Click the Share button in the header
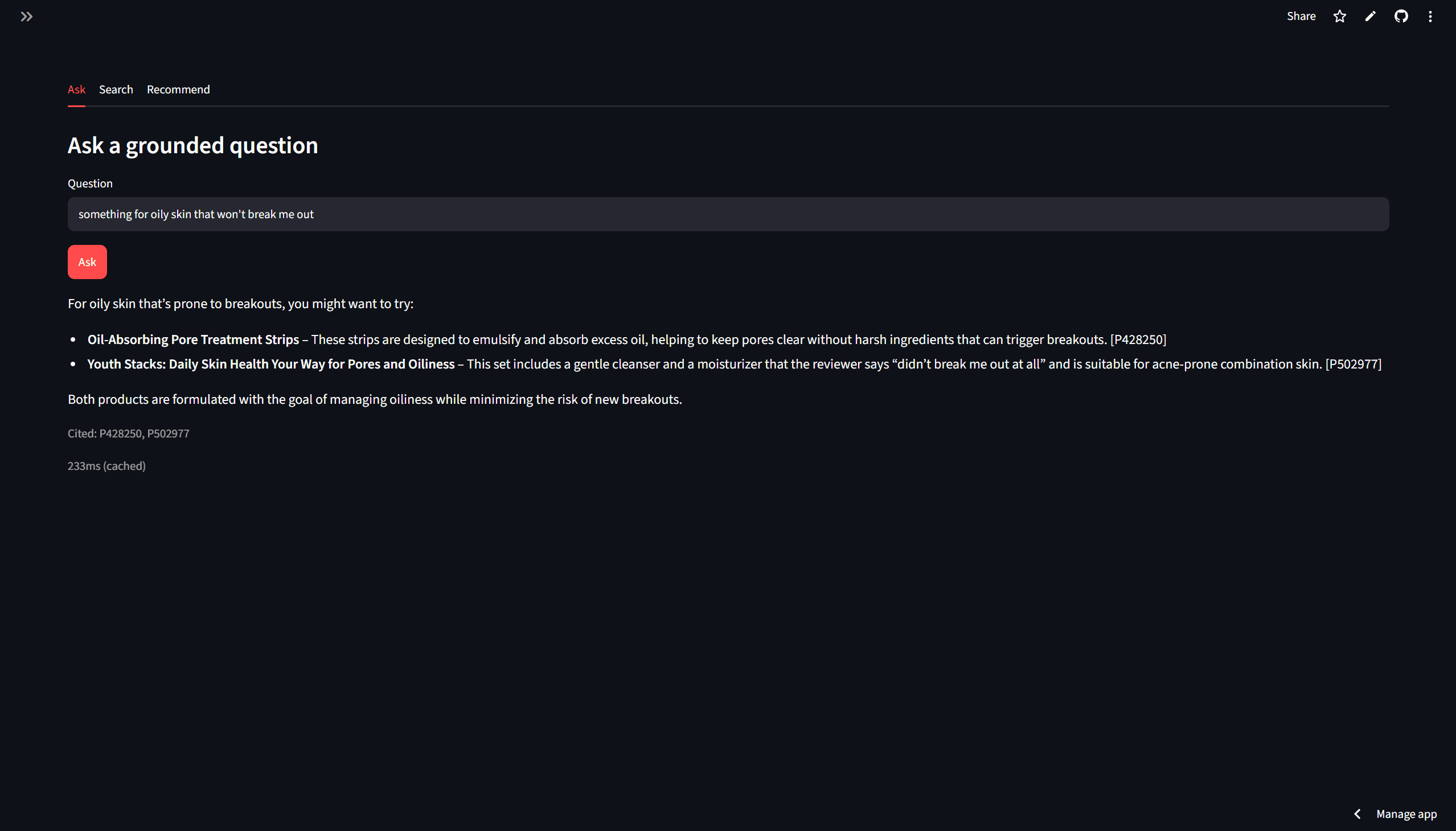The image size is (1456, 831). click(1301, 16)
